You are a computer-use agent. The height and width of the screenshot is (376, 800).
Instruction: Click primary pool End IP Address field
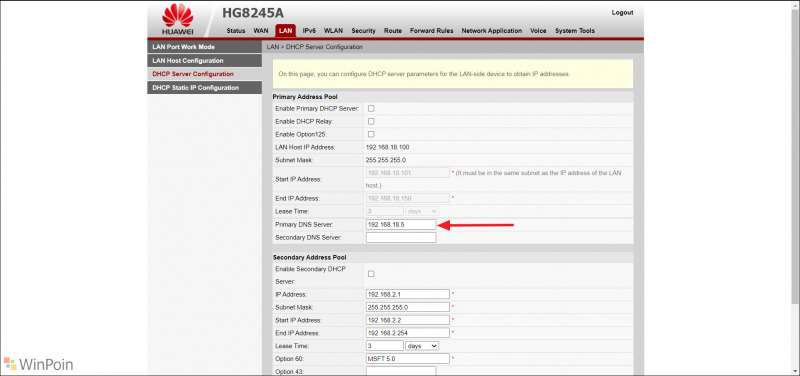tap(408, 198)
